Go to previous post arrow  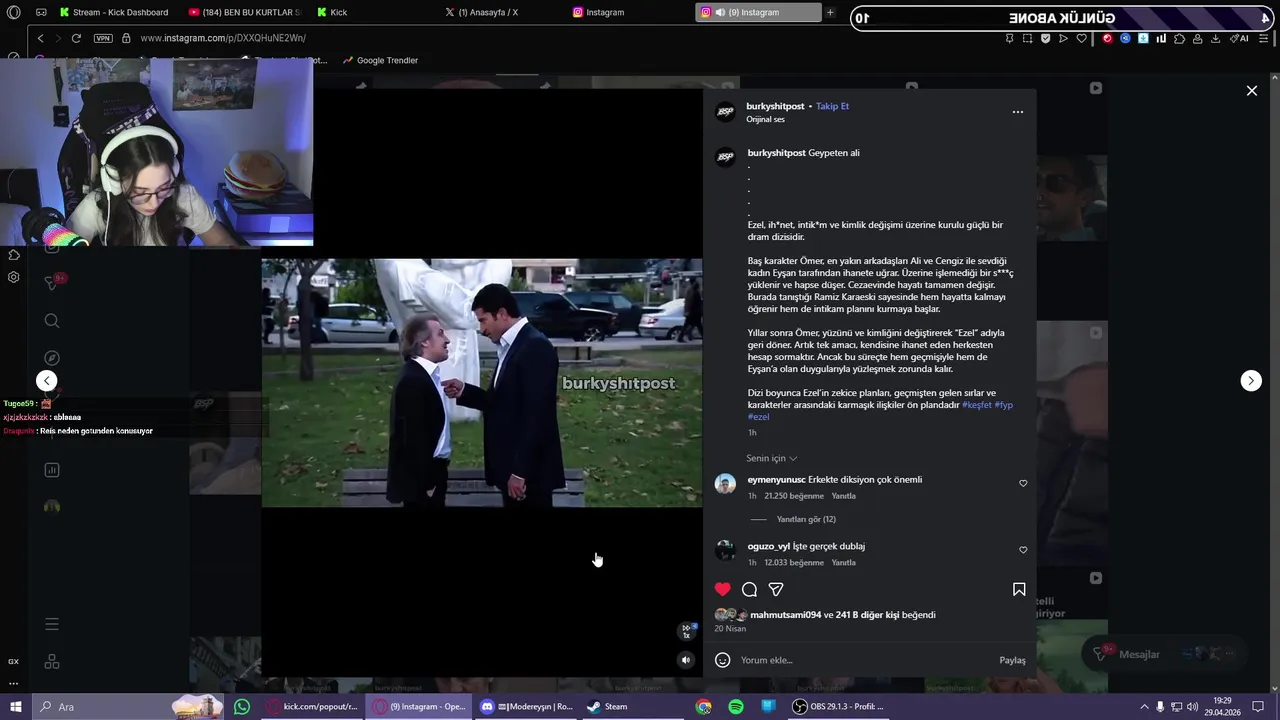(x=47, y=380)
